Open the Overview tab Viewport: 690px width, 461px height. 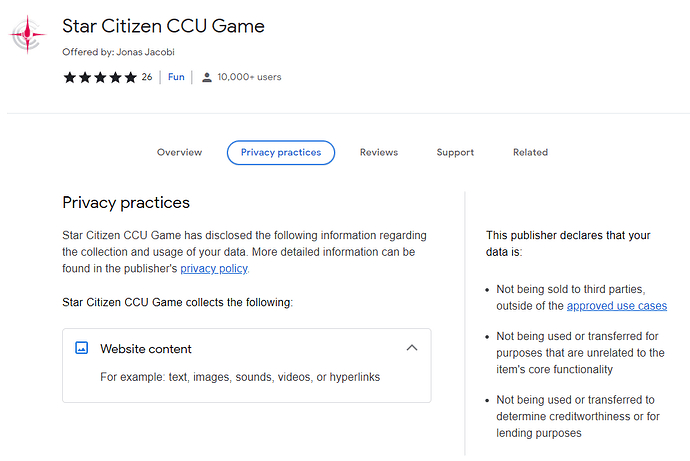(180, 152)
